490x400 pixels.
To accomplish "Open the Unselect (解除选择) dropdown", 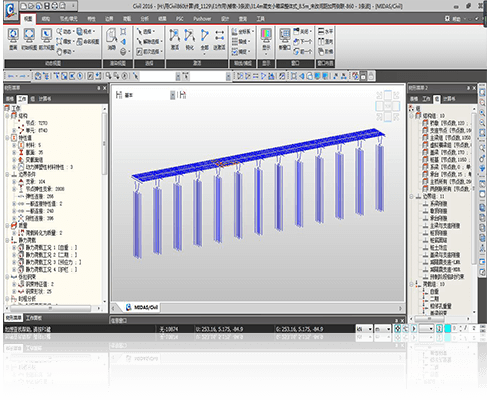I will pyautogui.click(x=149, y=42).
